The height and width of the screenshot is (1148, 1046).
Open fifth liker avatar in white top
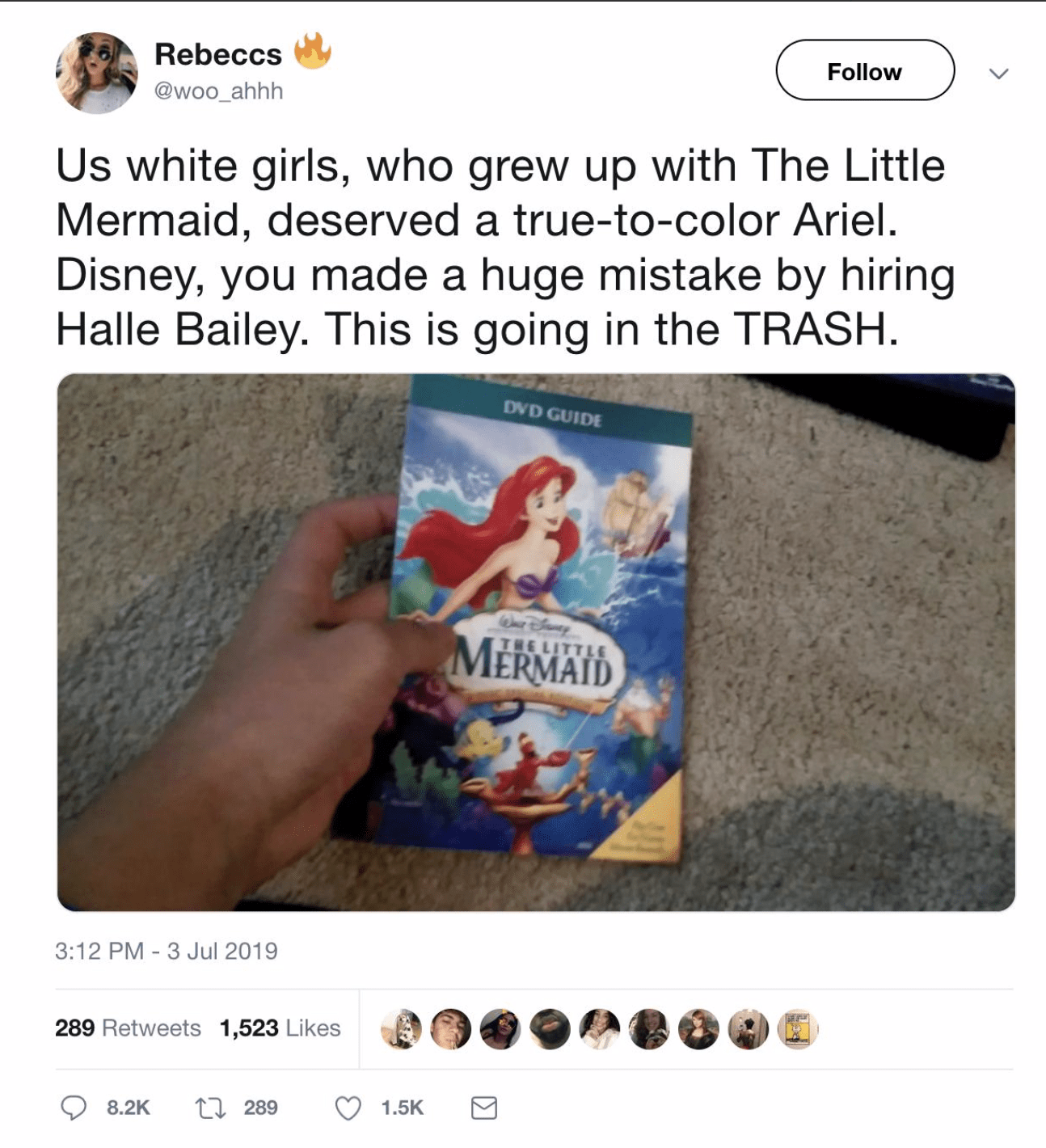tap(600, 1029)
